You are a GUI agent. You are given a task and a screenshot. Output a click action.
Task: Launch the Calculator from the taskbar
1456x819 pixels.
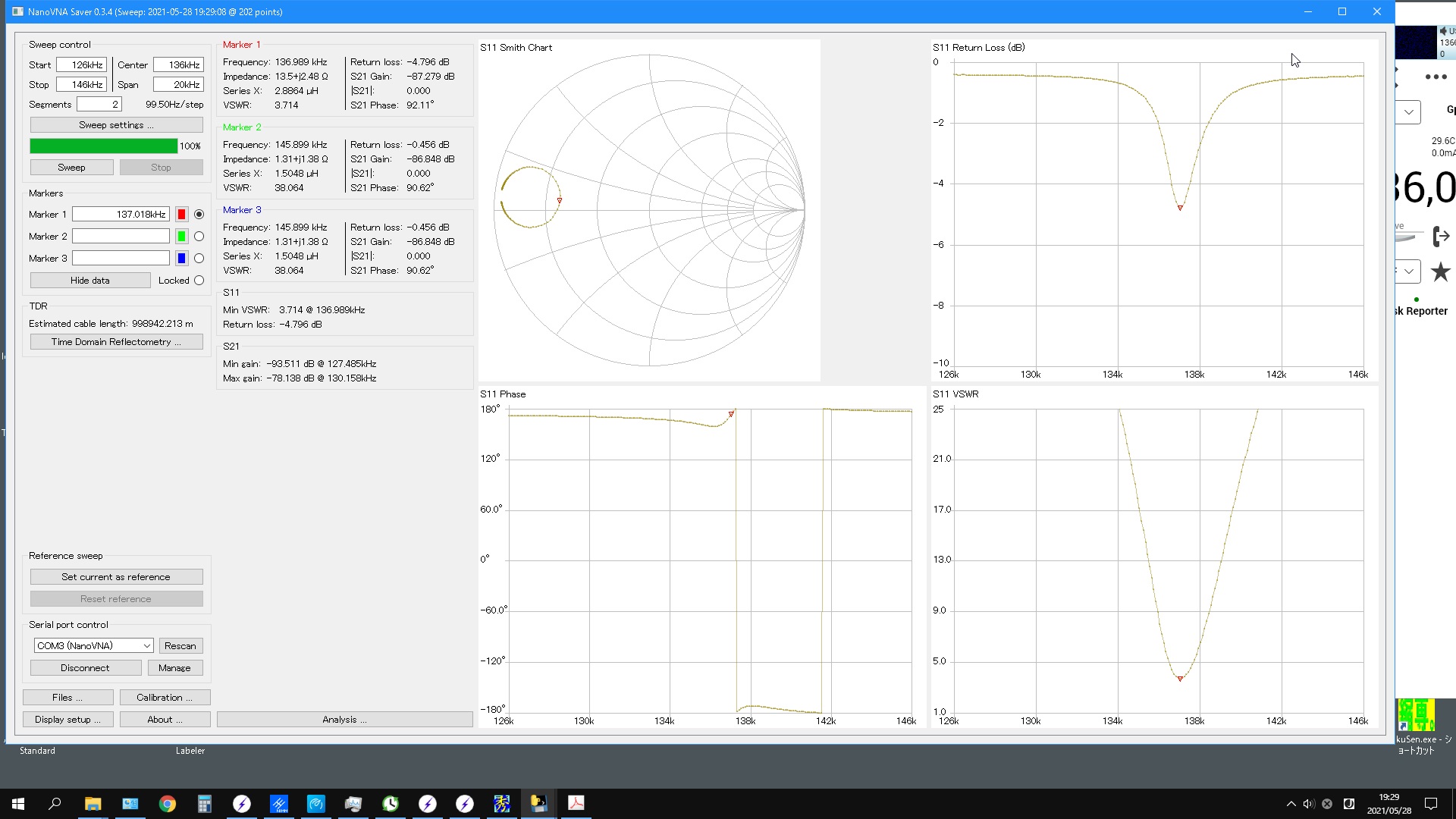click(205, 804)
